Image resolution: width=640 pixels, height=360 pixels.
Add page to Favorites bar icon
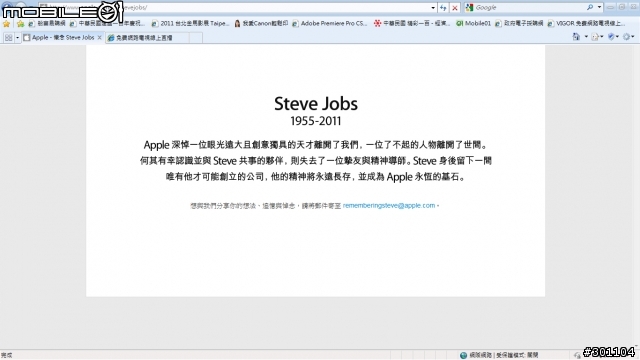tap(20, 24)
